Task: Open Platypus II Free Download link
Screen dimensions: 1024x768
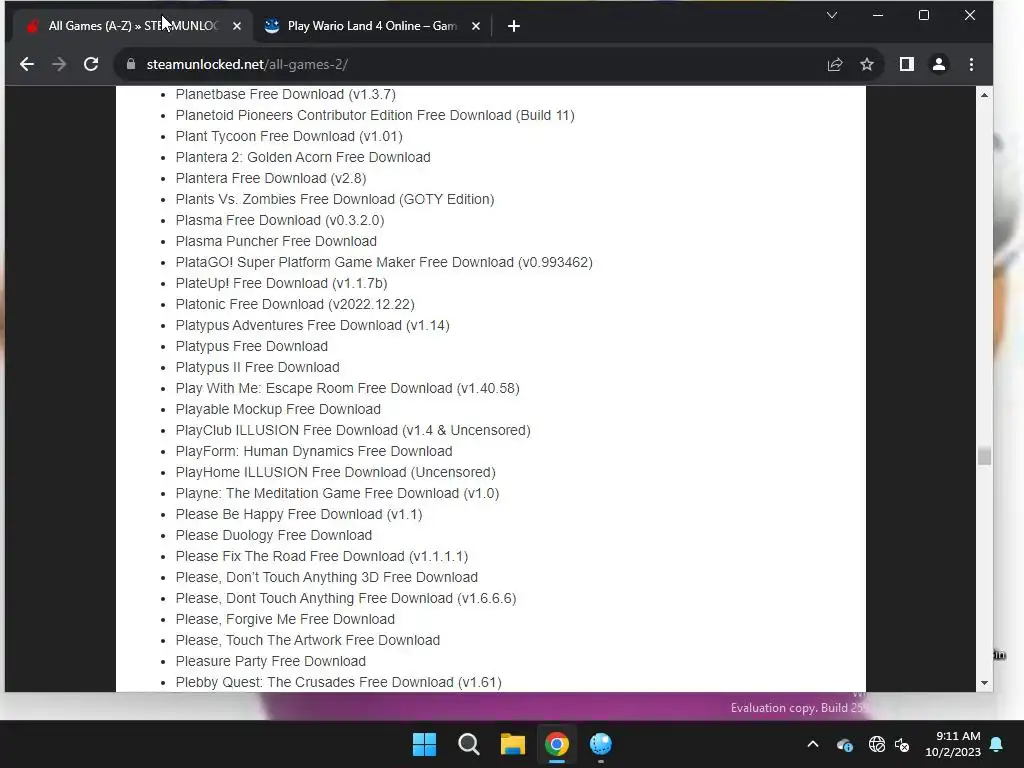Action: [257, 367]
